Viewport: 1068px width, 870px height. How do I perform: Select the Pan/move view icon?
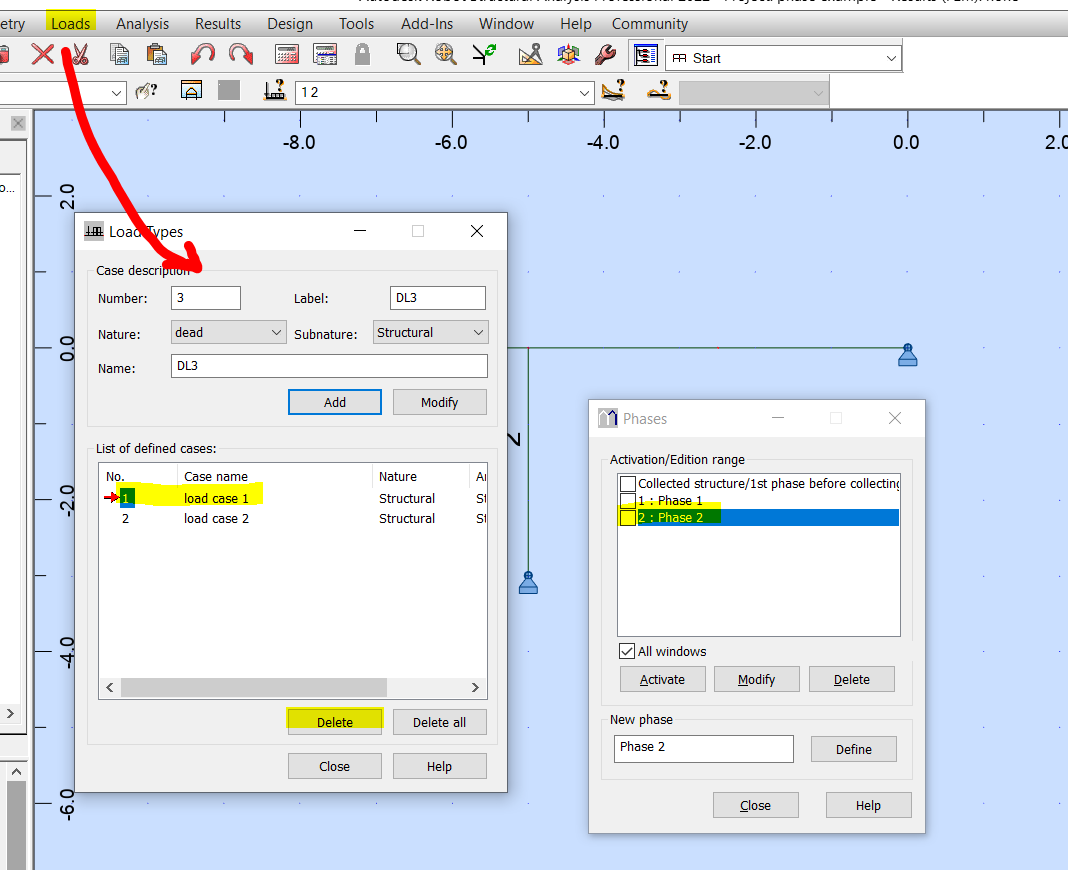tap(446, 55)
